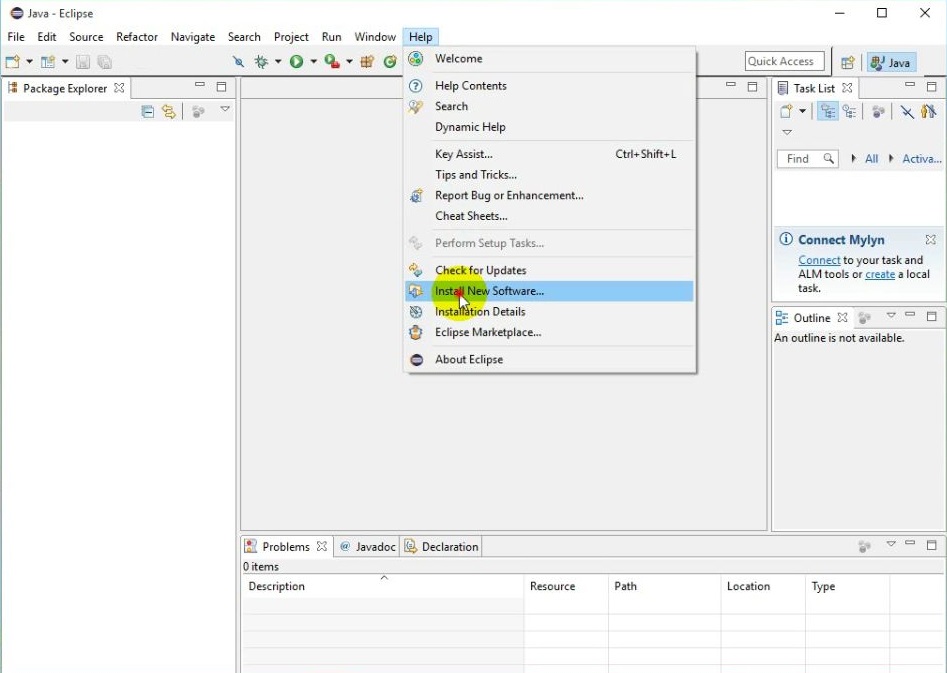Switch to the Javadoc tab
Viewport: 947px width, 673px height.
pos(368,547)
